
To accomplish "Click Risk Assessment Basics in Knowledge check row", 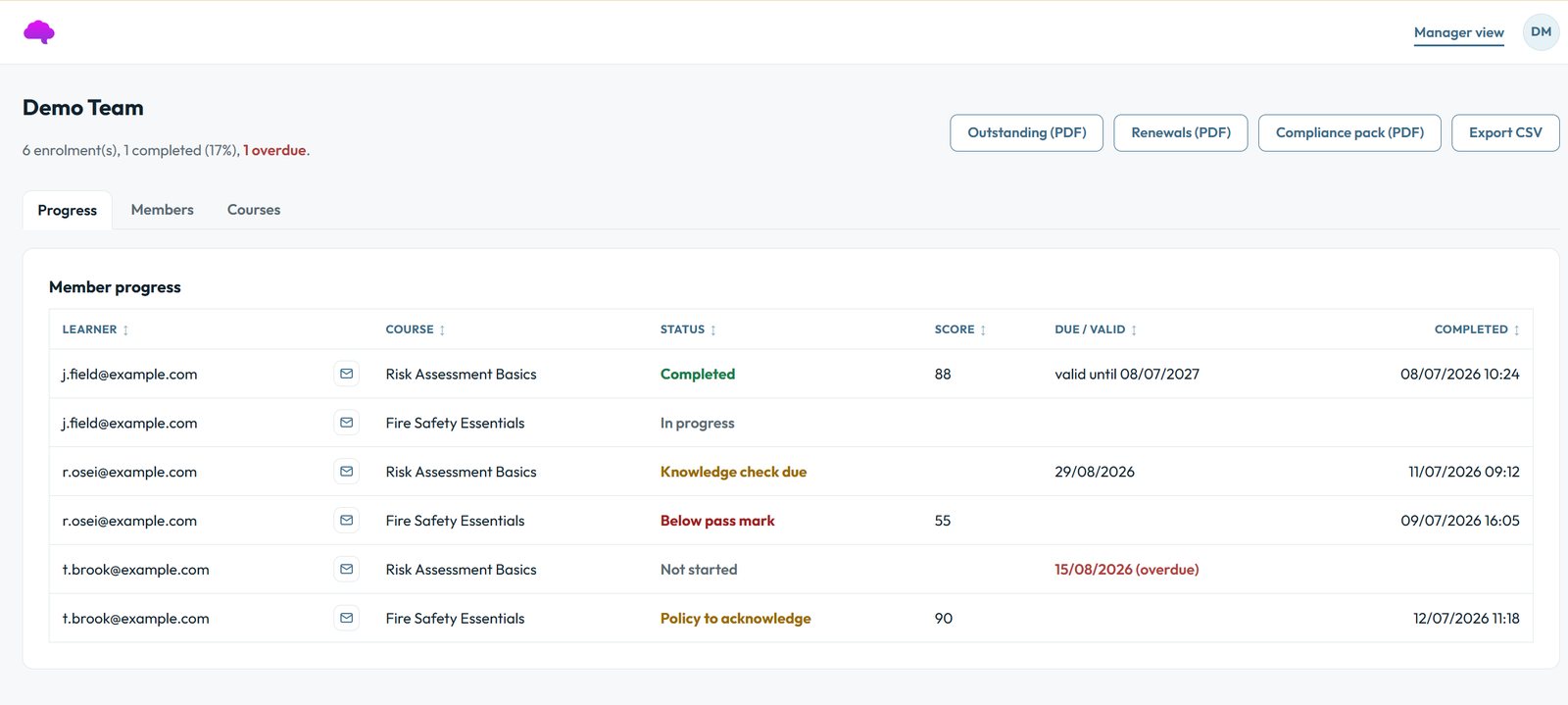I will click(x=461, y=472).
